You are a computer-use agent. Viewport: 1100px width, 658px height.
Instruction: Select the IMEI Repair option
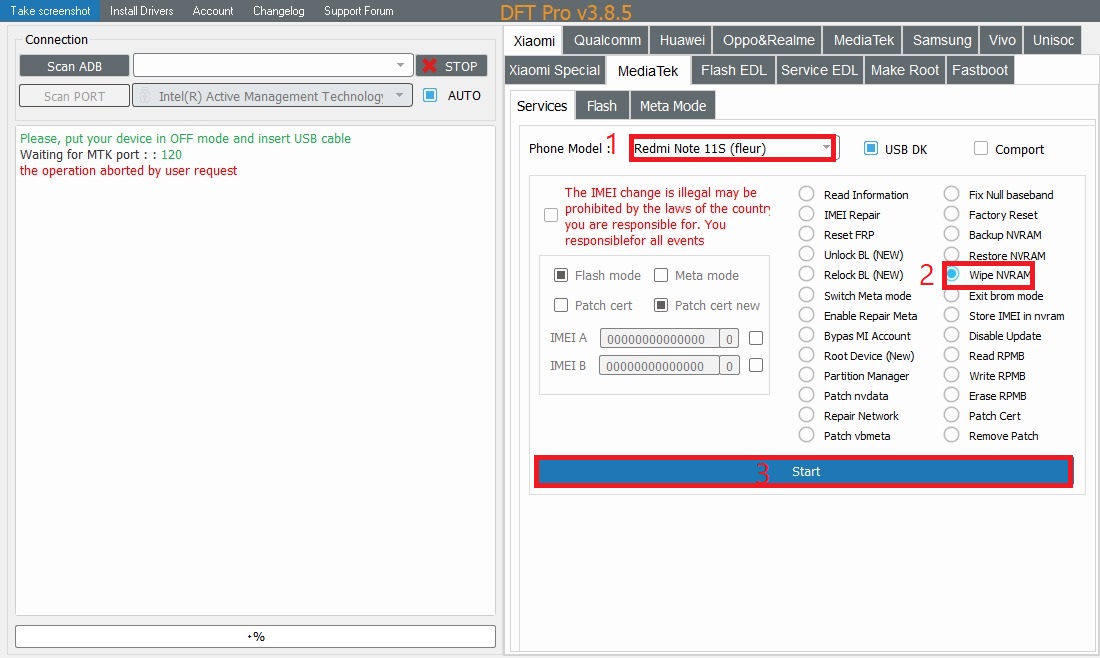click(x=807, y=213)
